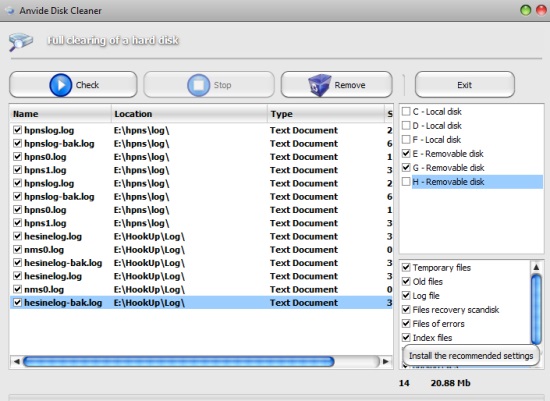Click horizontal scrollbar right arrow
Viewport: 550px width, 401px height.
pos(385,361)
